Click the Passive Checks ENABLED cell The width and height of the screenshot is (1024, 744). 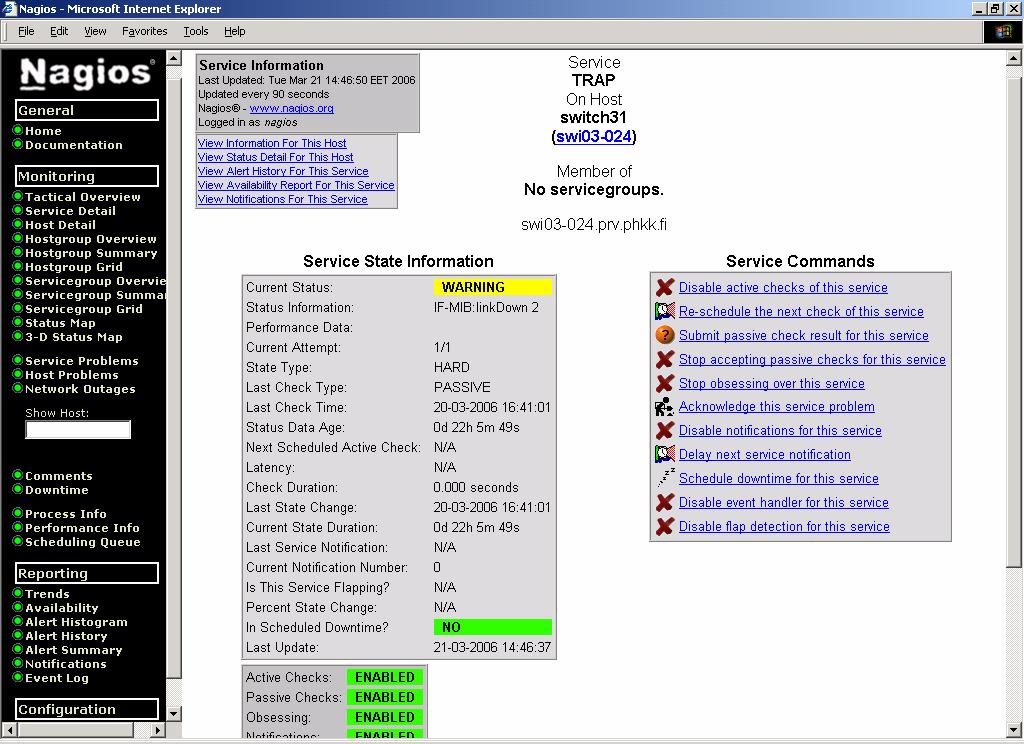click(385, 697)
